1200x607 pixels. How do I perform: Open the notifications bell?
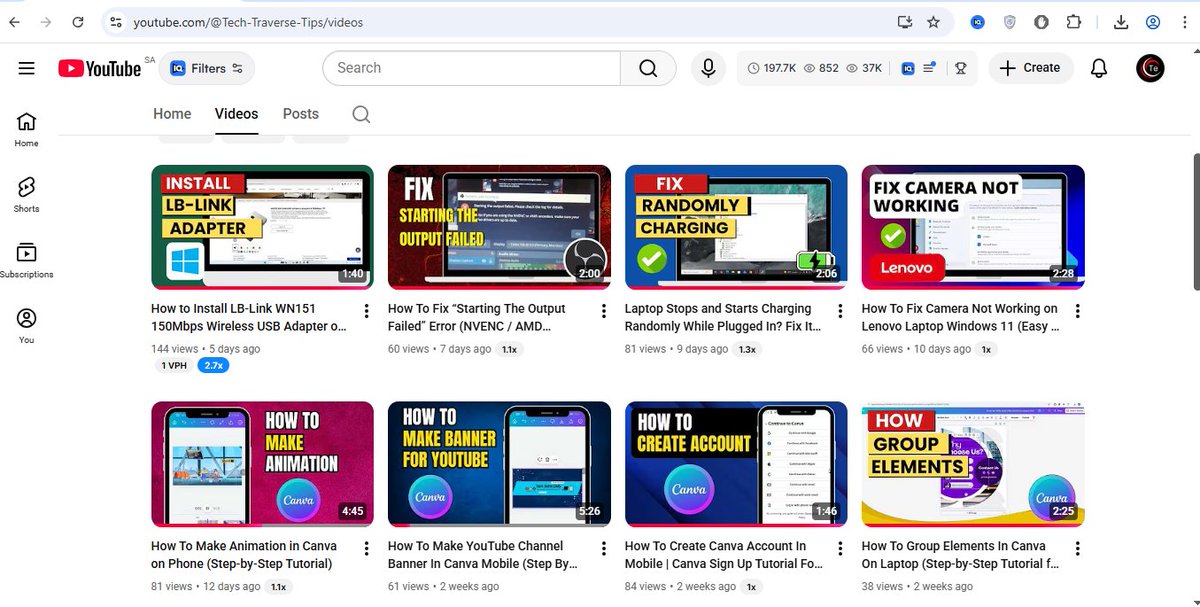[x=1099, y=68]
